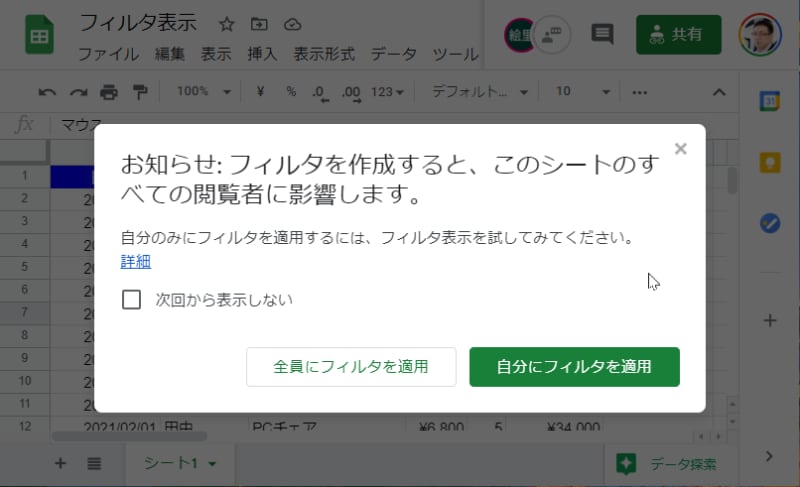The width and height of the screenshot is (800, 487).
Task: Star the document フィルタ表示
Action: pyautogui.click(x=227, y=24)
